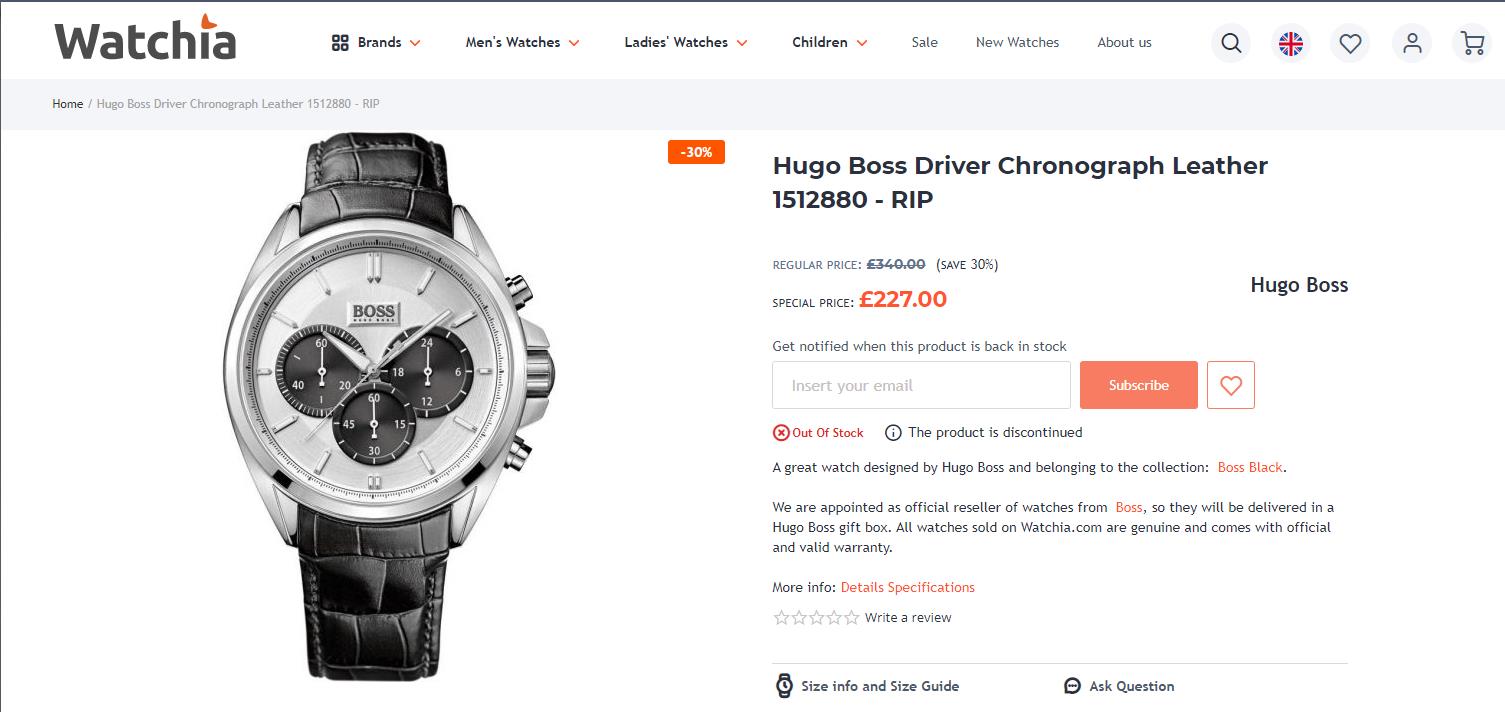This screenshot has height=712, width=1505.
Task: Click the Watchia logo
Action: point(145,38)
